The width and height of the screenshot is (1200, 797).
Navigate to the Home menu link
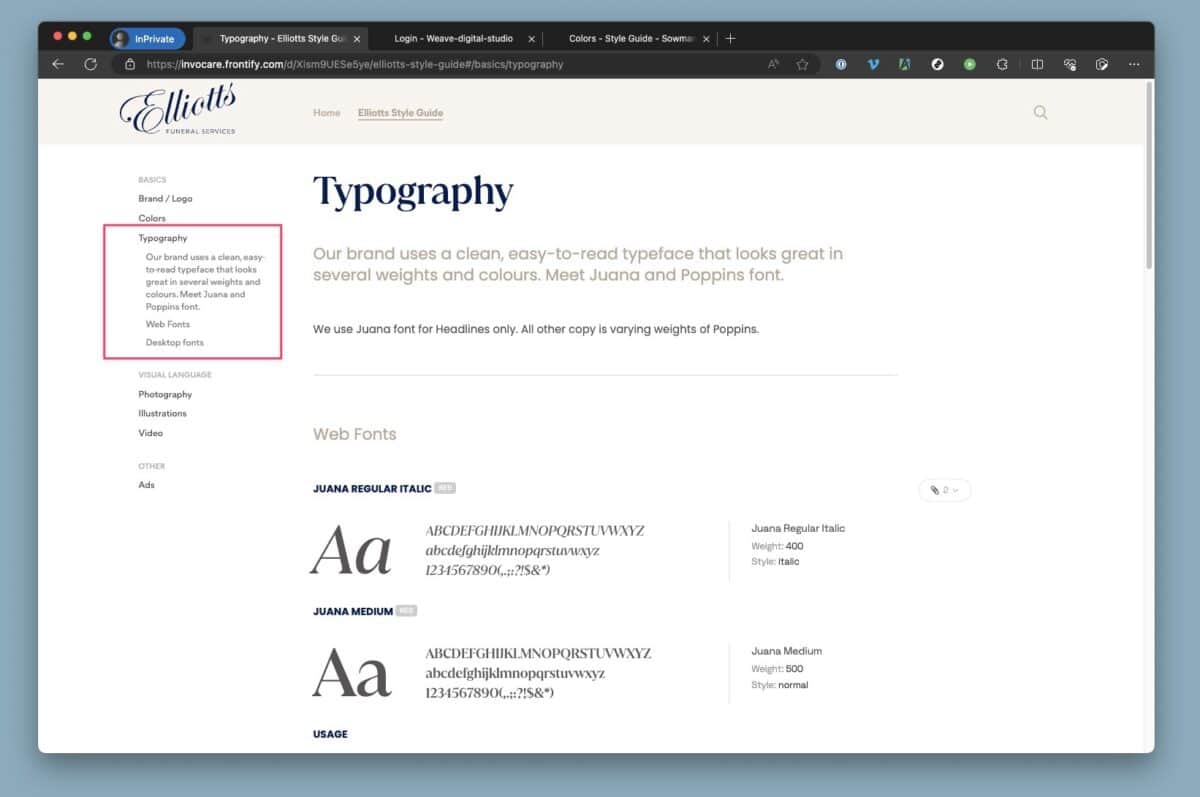pos(326,113)
